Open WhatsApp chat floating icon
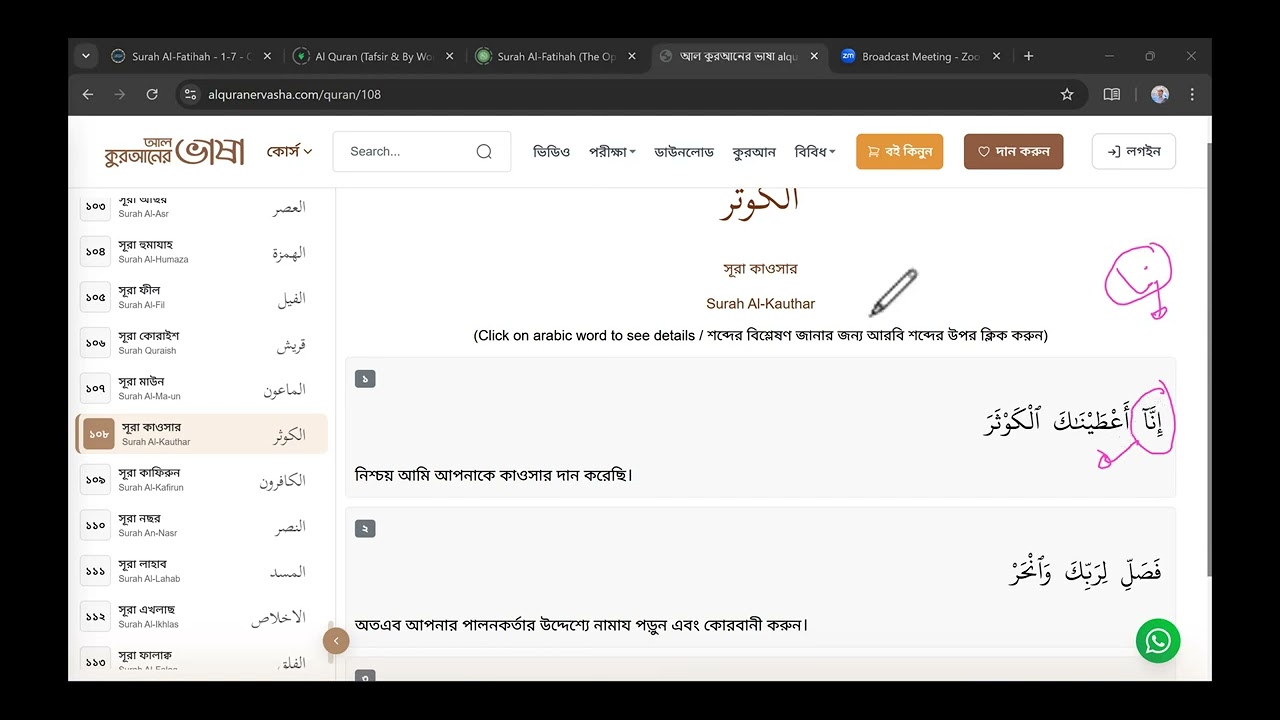This screenshot has width=1280, height=720. (x=1158, y=641)
